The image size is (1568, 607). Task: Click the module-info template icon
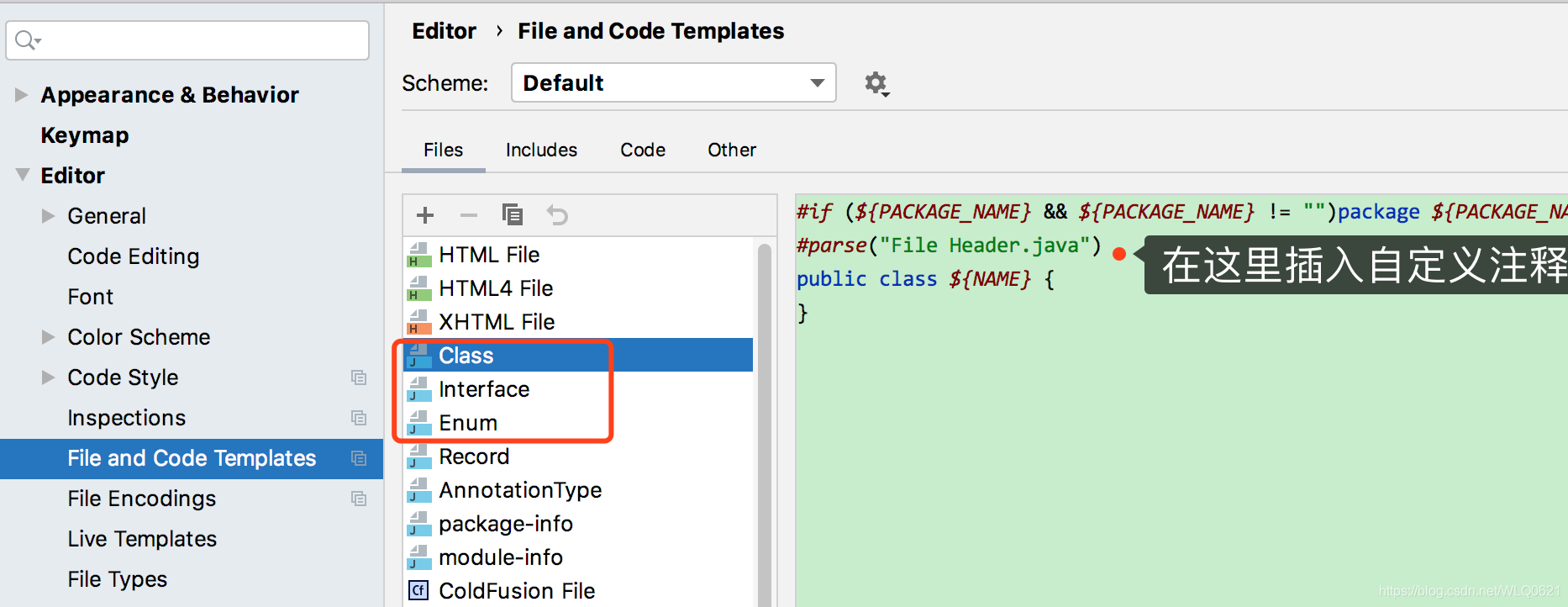(418, 557)
